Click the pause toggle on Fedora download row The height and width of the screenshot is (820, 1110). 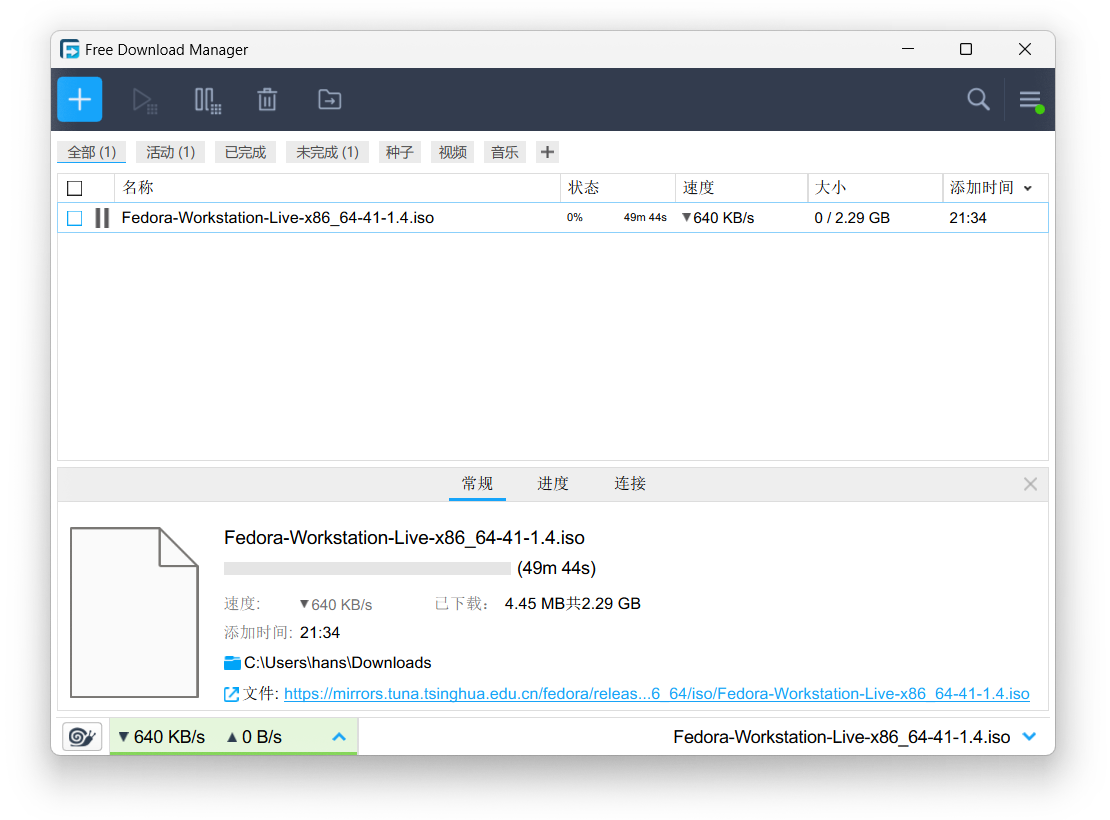[101, 217]
